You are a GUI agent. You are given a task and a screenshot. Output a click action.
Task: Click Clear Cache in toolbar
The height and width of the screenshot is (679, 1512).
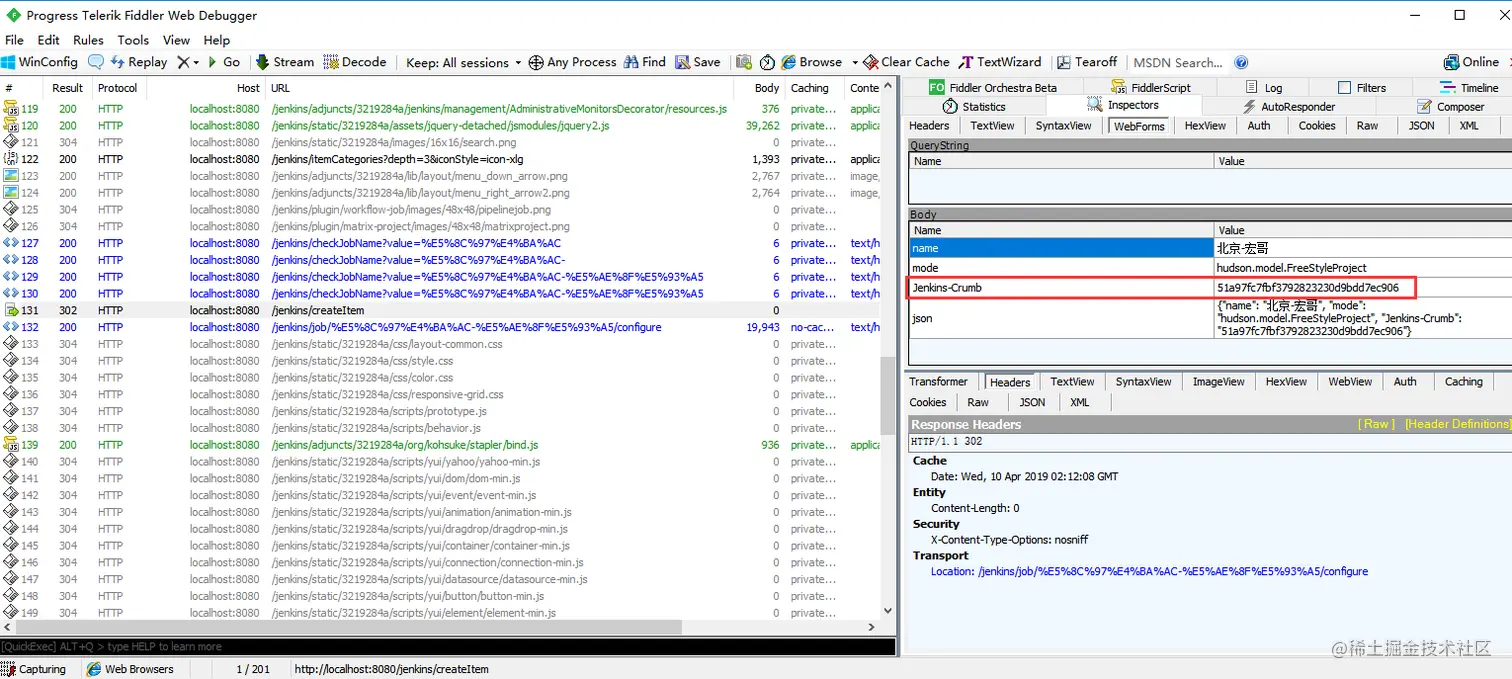click(907, 62)
